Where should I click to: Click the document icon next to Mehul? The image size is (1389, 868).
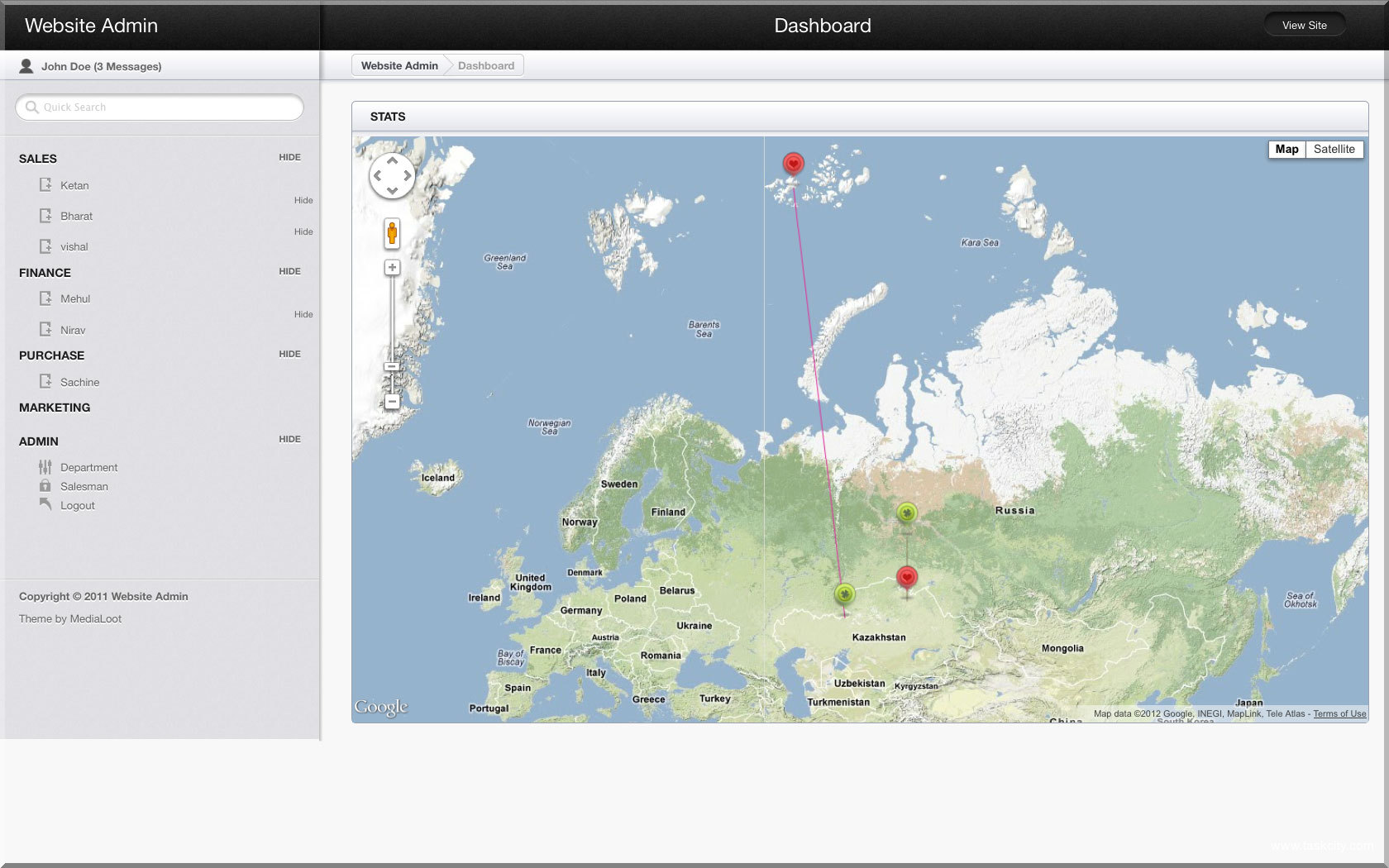(45, 298)
